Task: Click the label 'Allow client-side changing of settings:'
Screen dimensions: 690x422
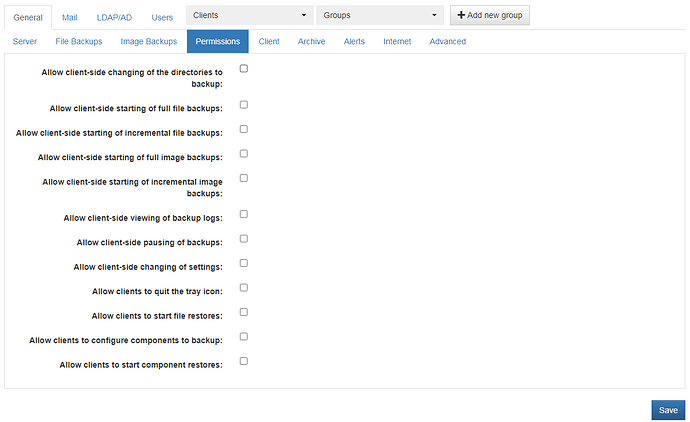Action: pyautogui.click(x=148, y=267)
